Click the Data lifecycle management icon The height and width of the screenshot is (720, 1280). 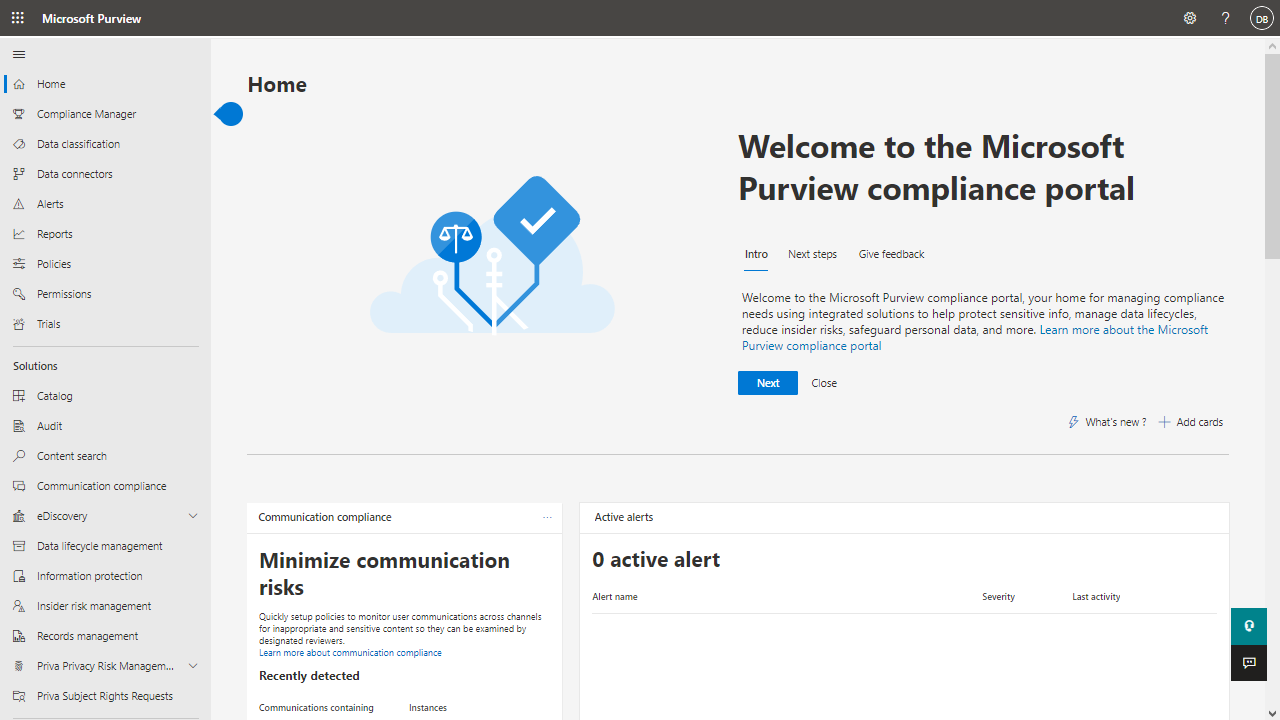[x=19, y=546]
